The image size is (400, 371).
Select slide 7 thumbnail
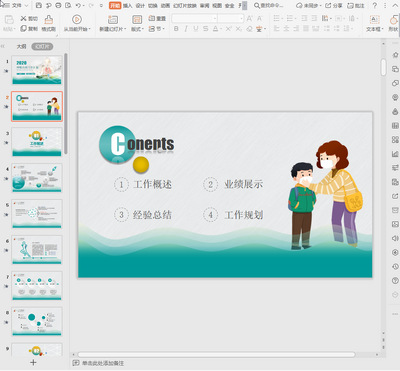[x=37, y=286]
